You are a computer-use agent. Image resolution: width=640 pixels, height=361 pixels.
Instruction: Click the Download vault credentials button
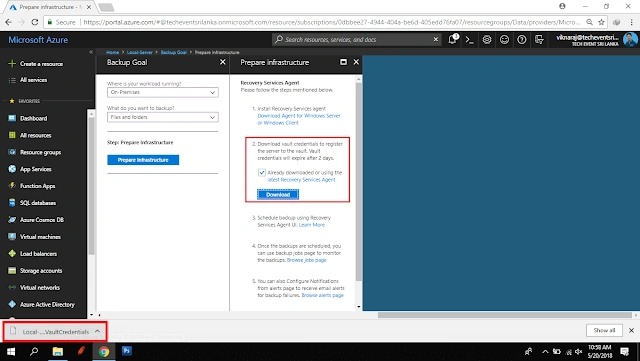(278, 194)
